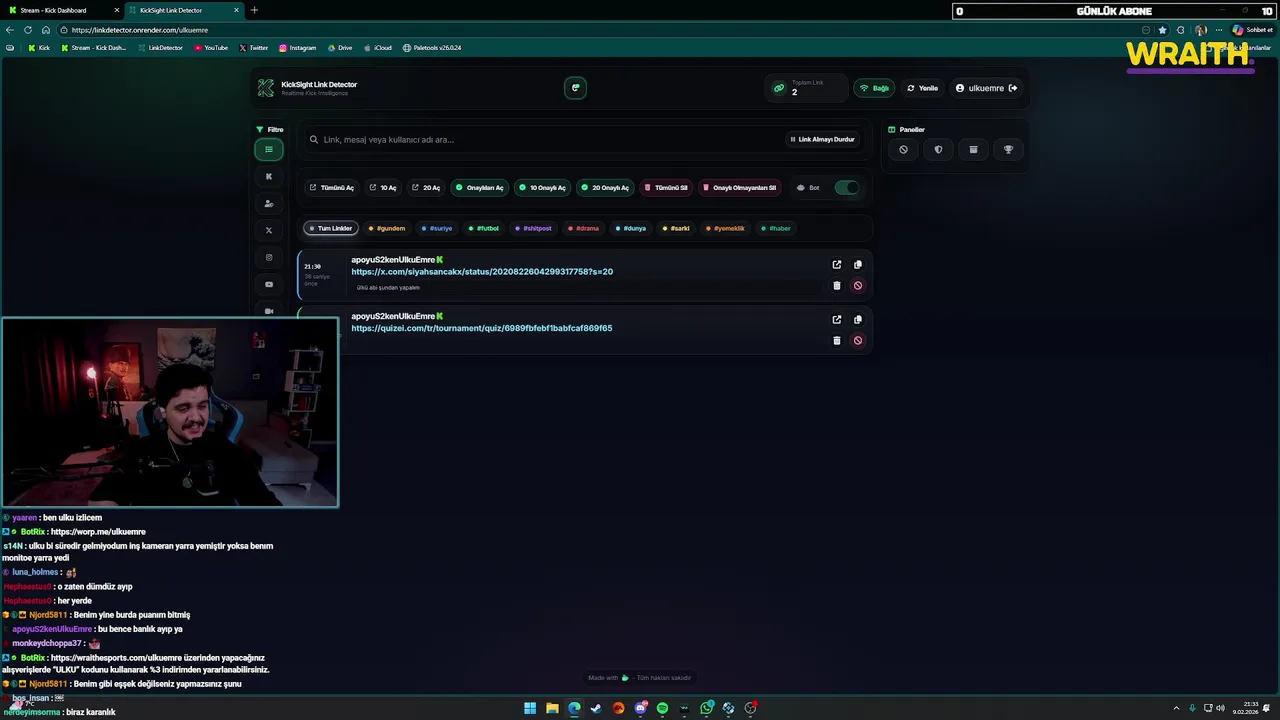Open Windows Start menu

click(530, 708)
